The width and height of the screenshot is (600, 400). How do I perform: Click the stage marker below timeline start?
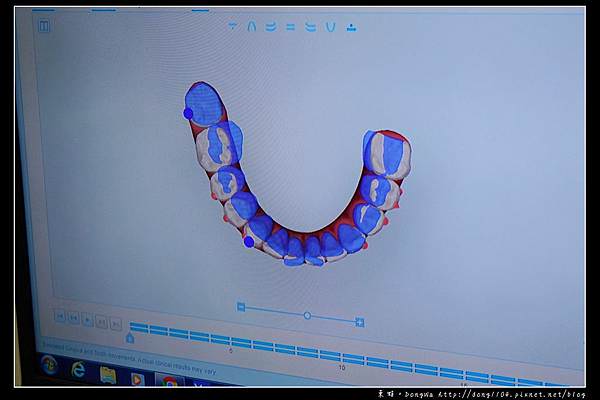click(x=130, y=338)
